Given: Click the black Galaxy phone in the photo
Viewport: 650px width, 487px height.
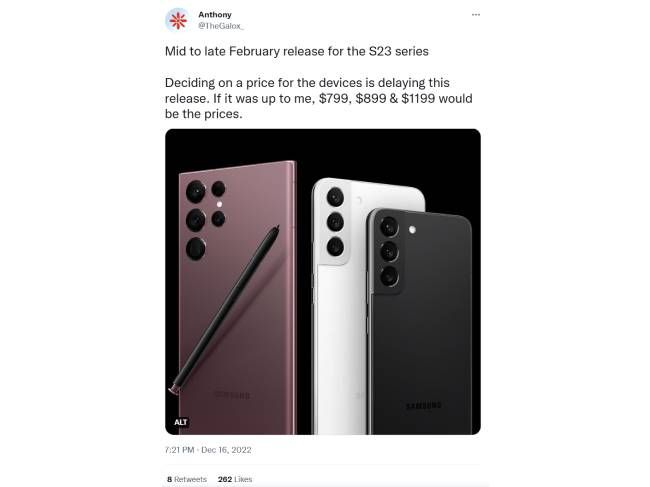Looking at the screenshot, I should click(420, 322).
